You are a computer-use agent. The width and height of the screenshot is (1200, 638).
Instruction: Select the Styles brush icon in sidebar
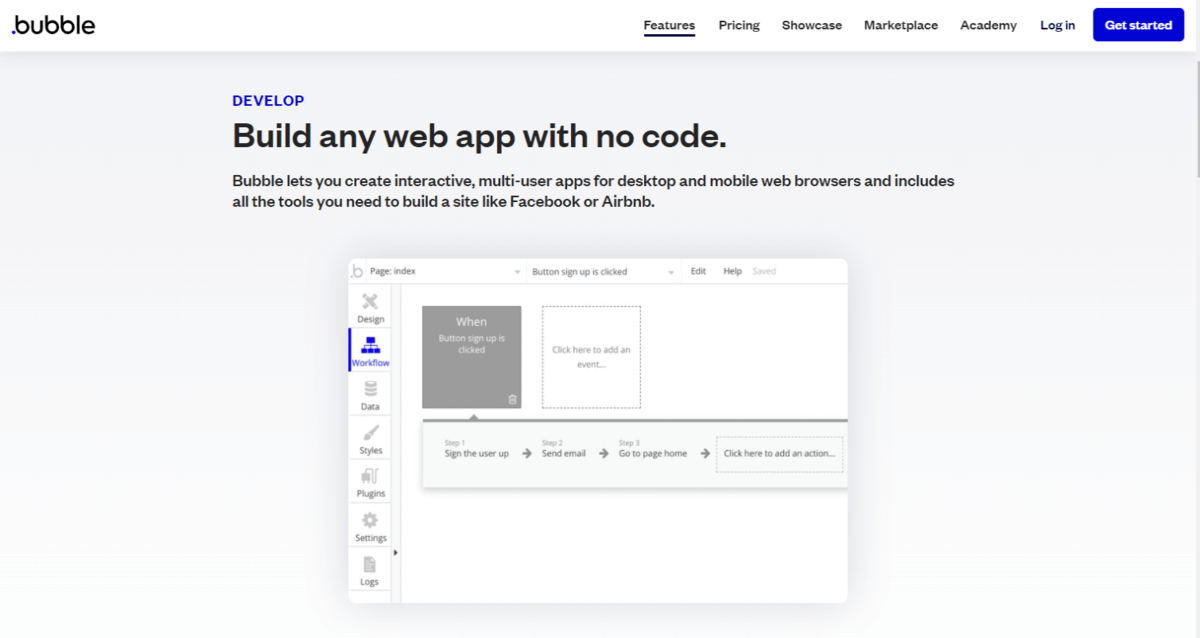(x=370, y=433)
